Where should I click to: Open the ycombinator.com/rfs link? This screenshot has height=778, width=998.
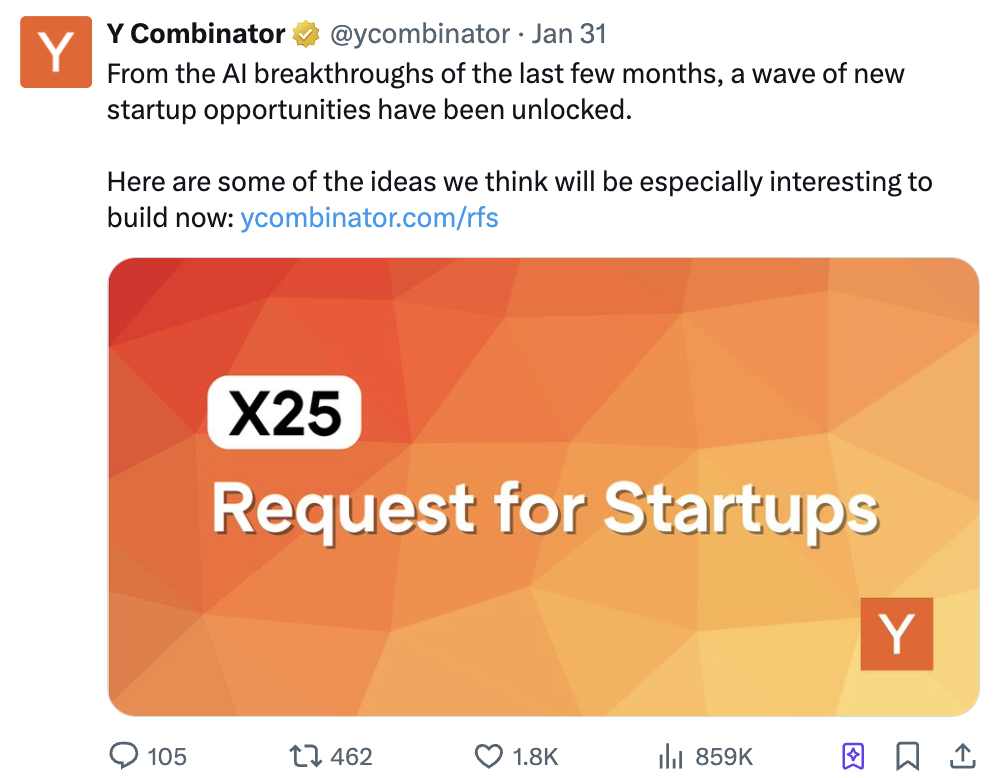click(370, 217)
